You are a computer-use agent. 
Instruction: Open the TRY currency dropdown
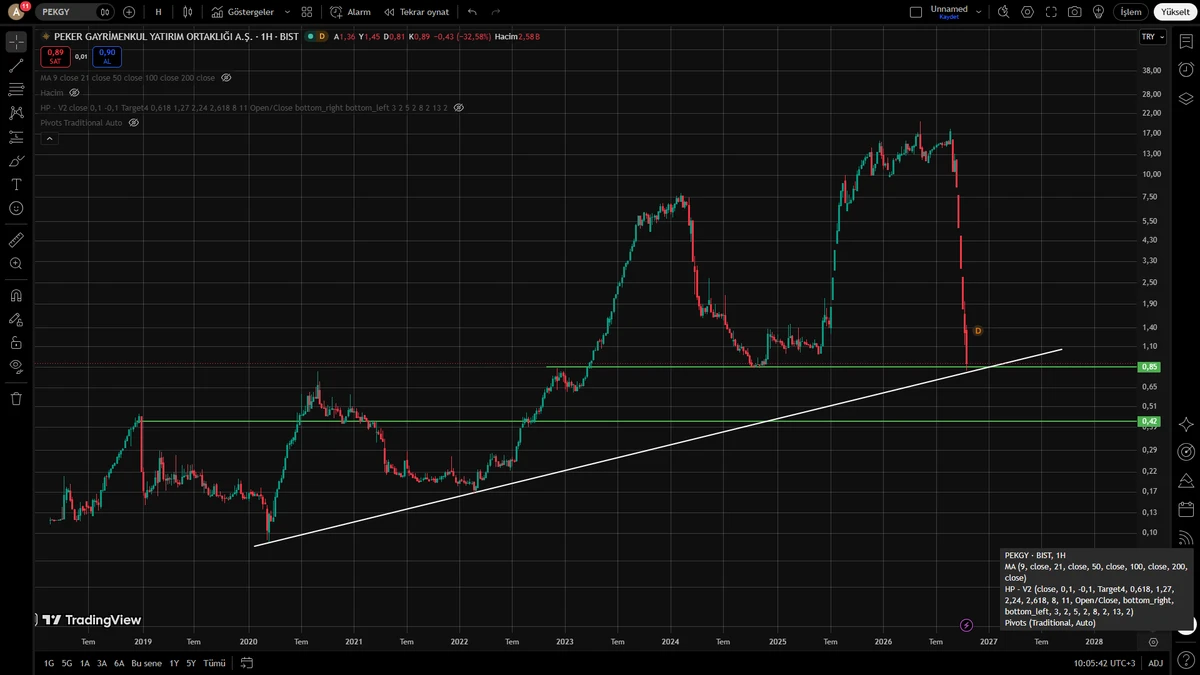tap(1153, 37)
